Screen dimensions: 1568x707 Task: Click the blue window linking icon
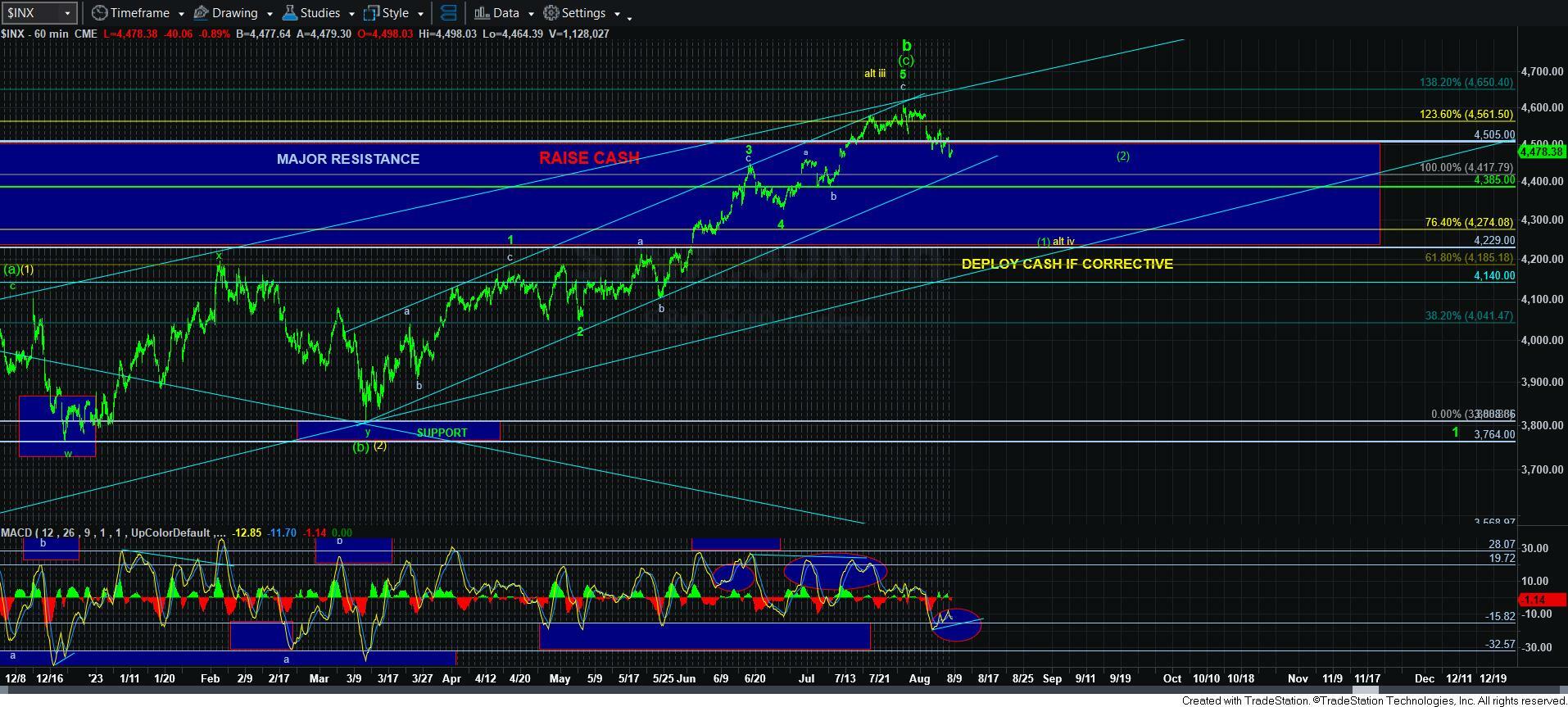click(x=448, y=13)
